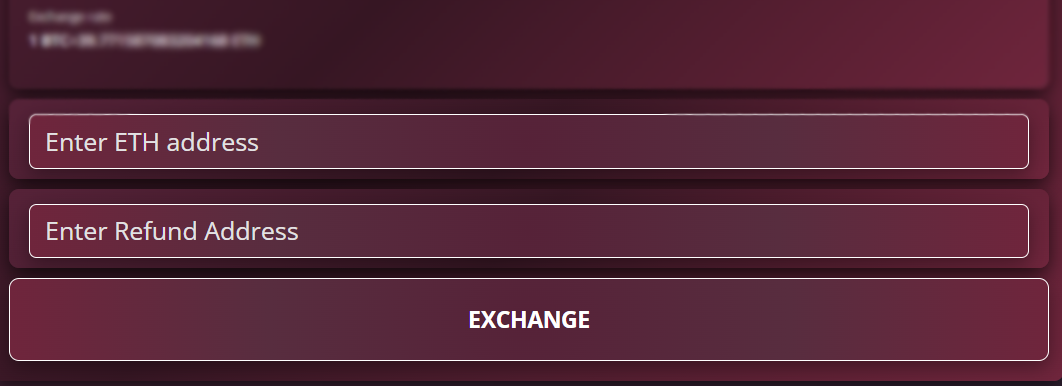Click the Exchange rate label above the value

(61, 16)
